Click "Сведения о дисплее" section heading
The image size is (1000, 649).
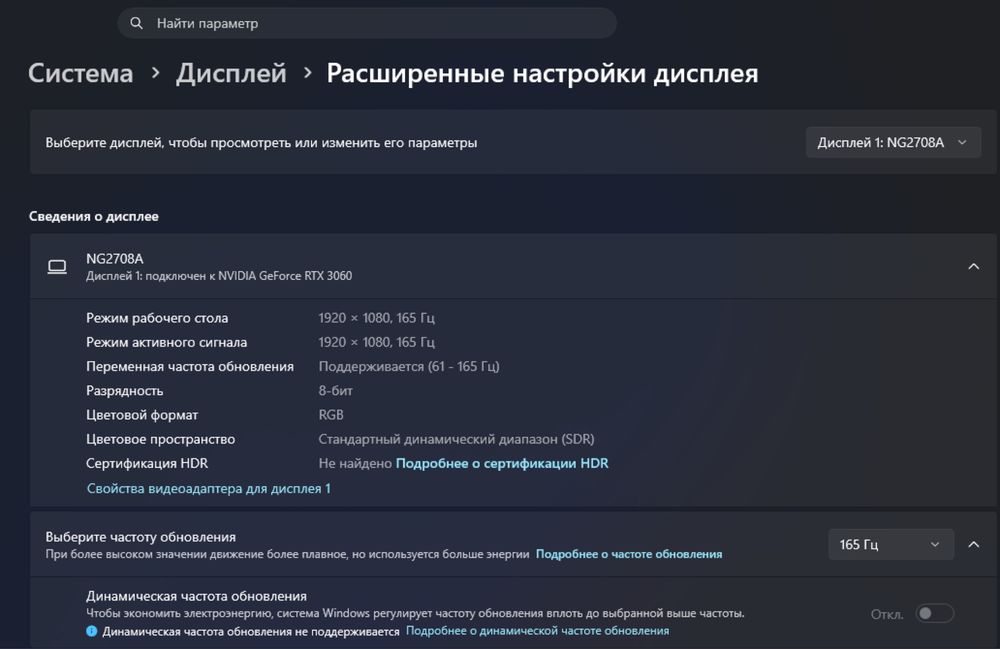[x=94, y=216]
